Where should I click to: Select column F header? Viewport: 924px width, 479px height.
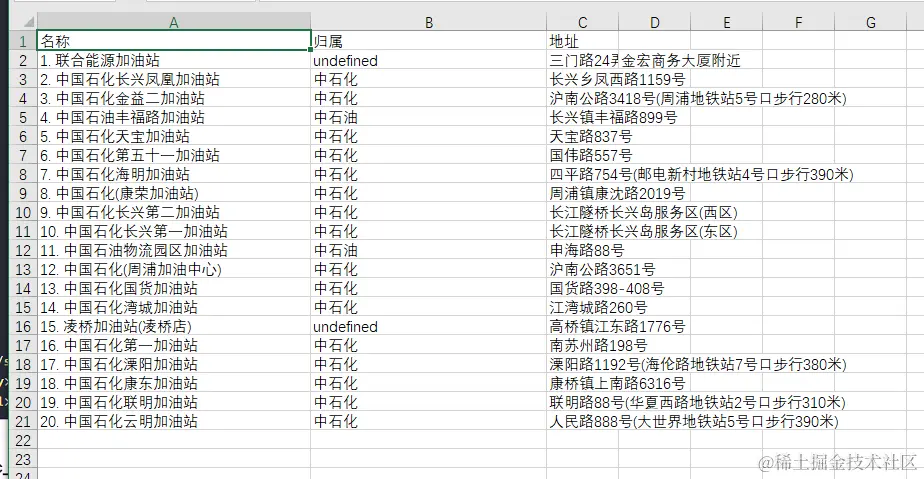tap(798, 22)
